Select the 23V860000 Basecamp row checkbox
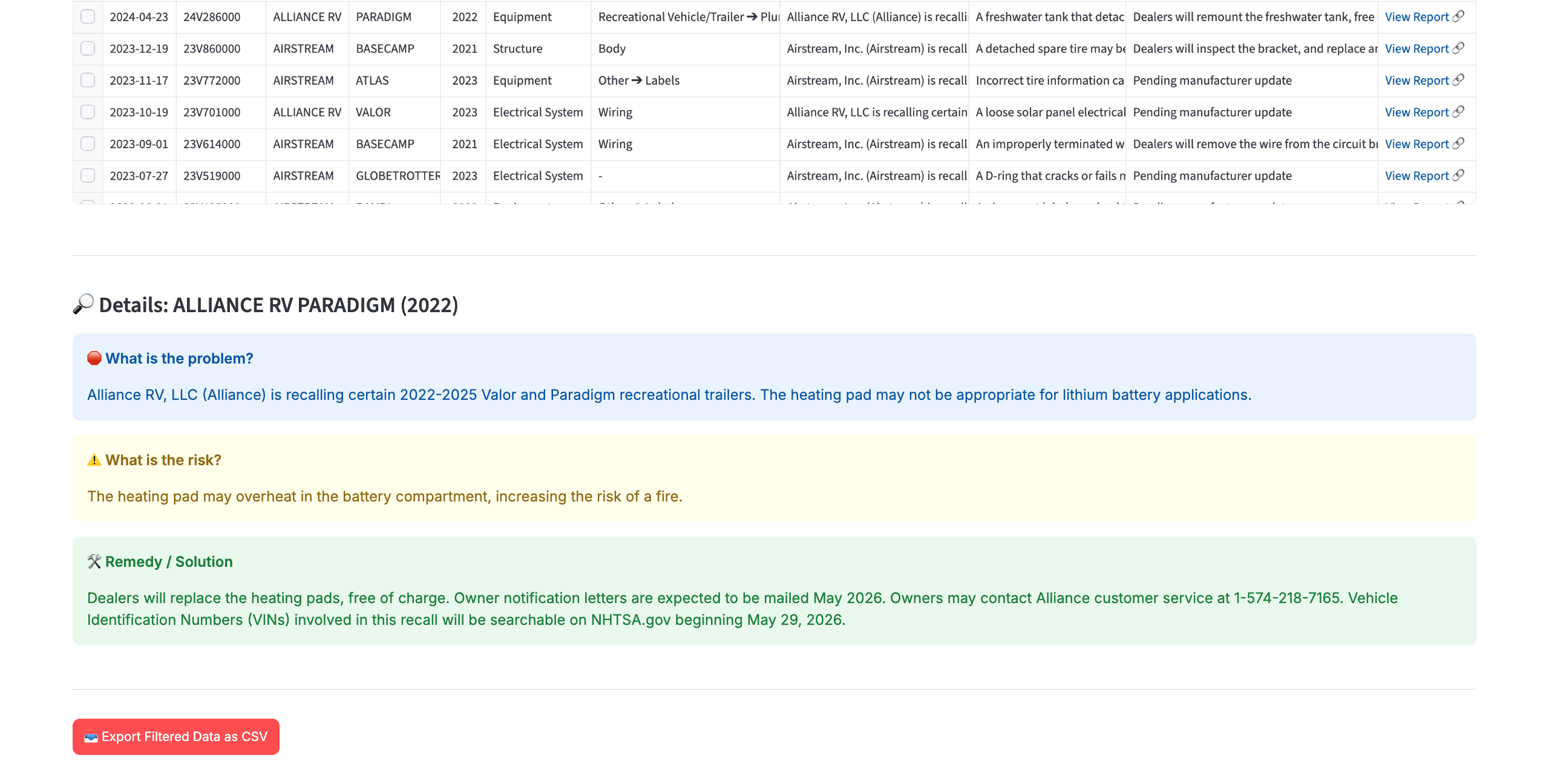The height and width of the screenshot is (784, 1549). point(88,48)
